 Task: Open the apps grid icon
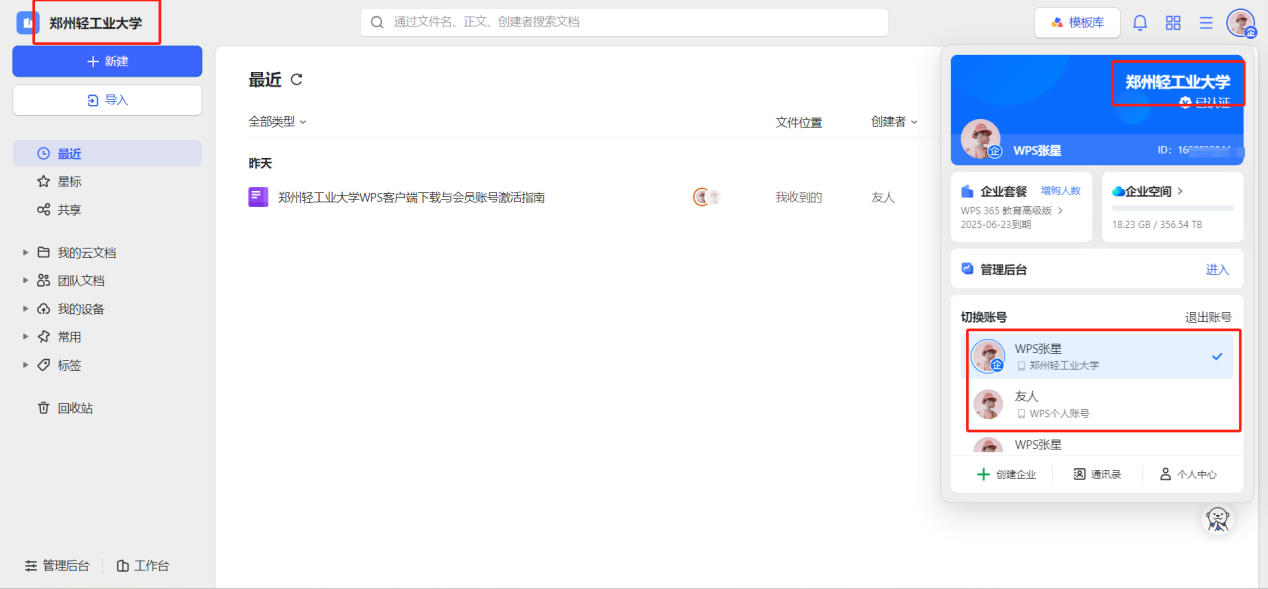[1173, 23]
